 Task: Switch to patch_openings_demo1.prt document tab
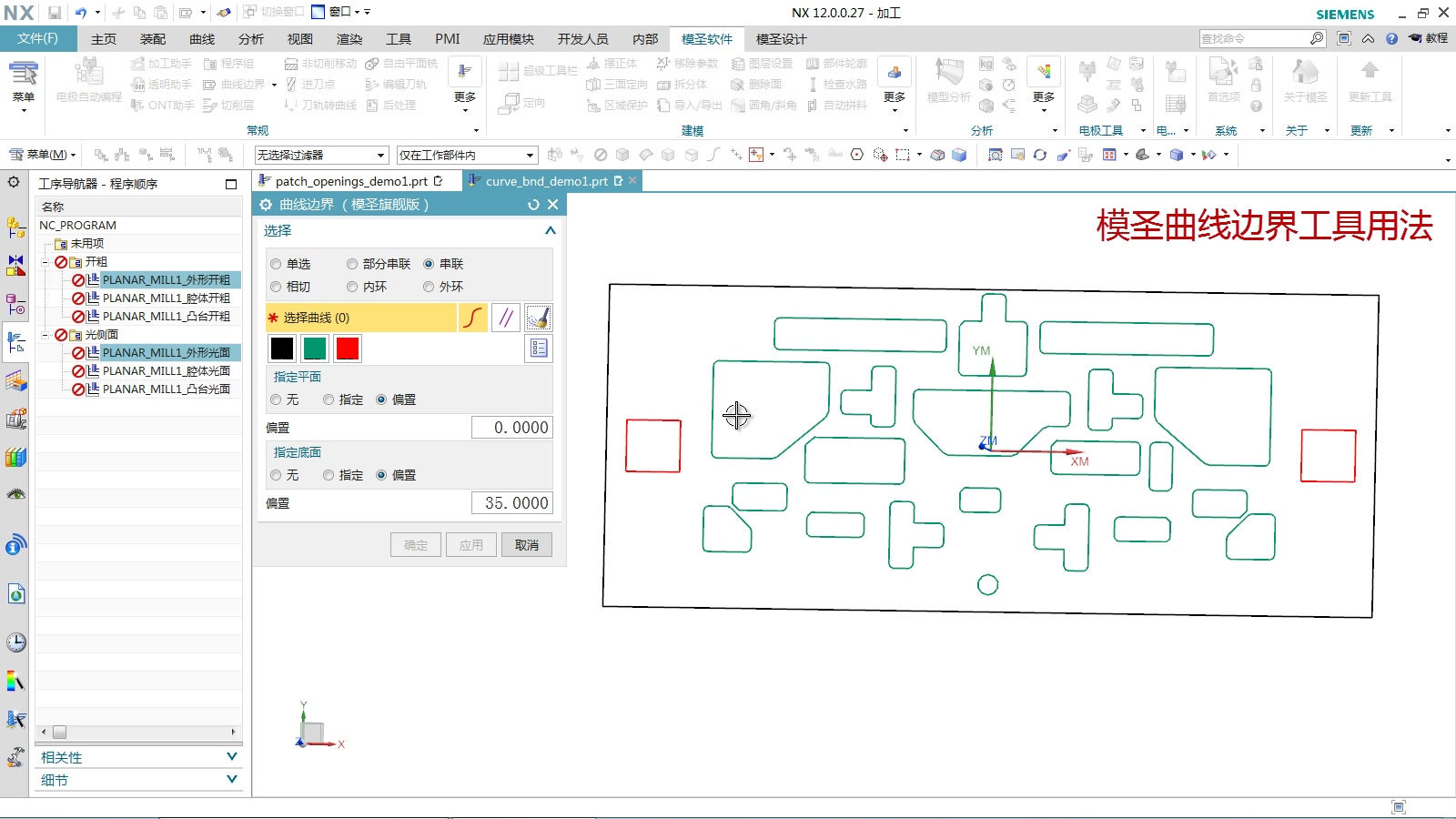(351, 181)
